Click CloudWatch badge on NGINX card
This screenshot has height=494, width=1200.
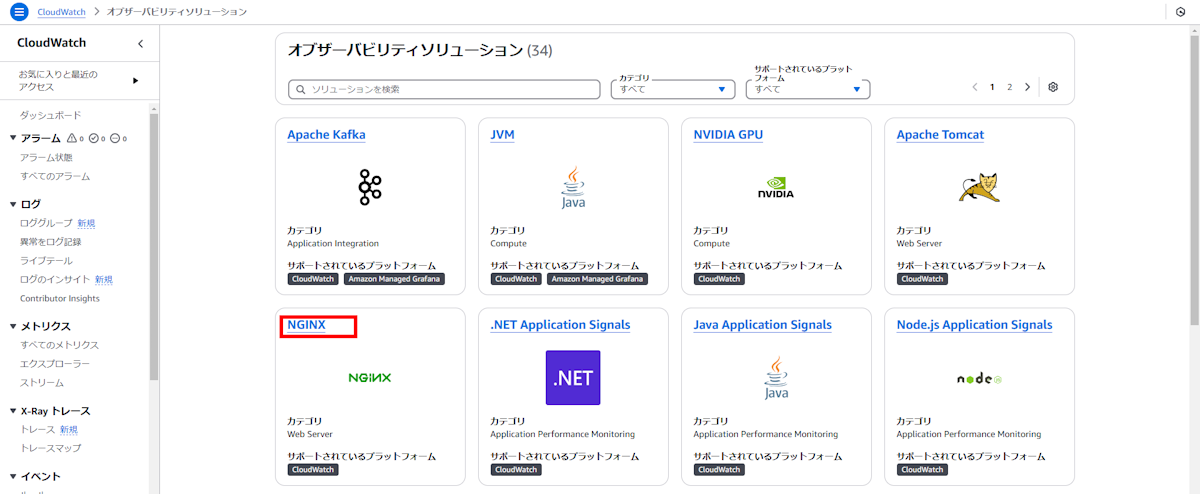313,469
